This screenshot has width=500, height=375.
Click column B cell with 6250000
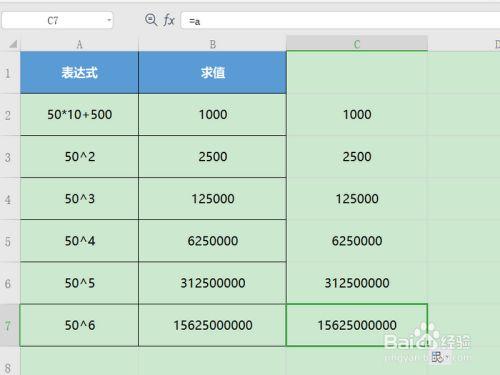(212, 241)
